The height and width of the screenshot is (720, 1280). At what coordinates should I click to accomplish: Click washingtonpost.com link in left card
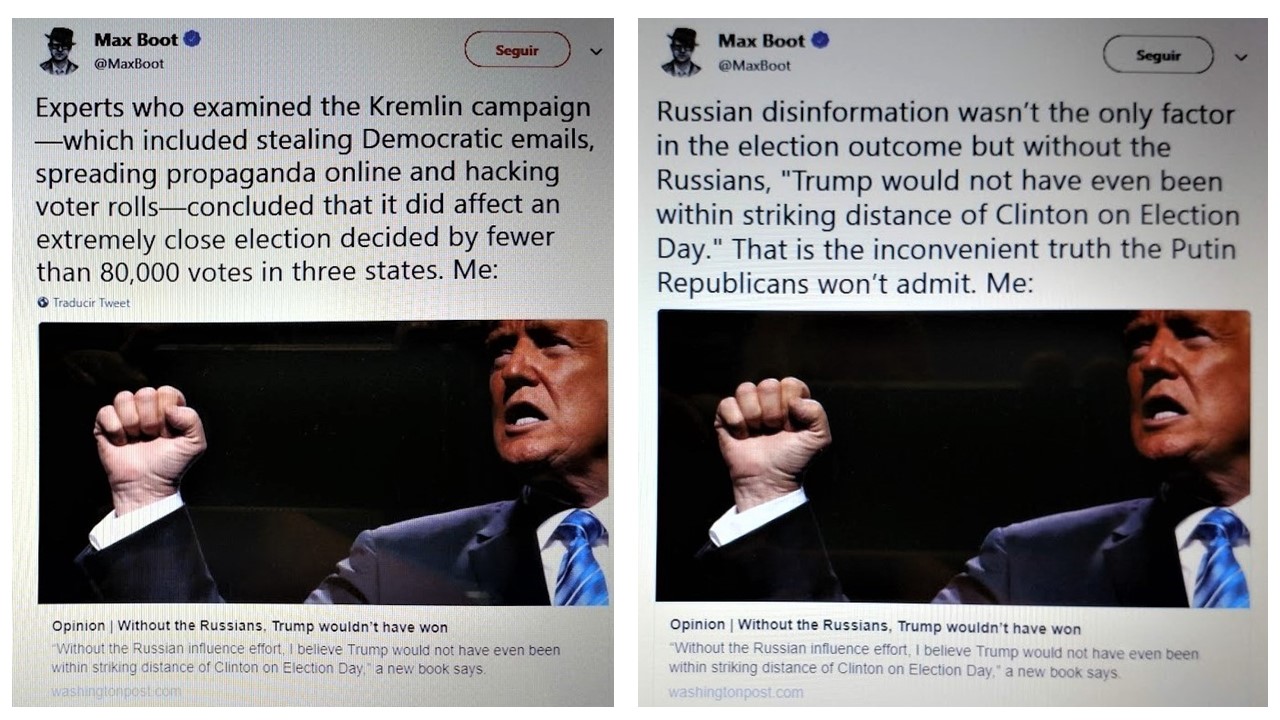(117, 691)
